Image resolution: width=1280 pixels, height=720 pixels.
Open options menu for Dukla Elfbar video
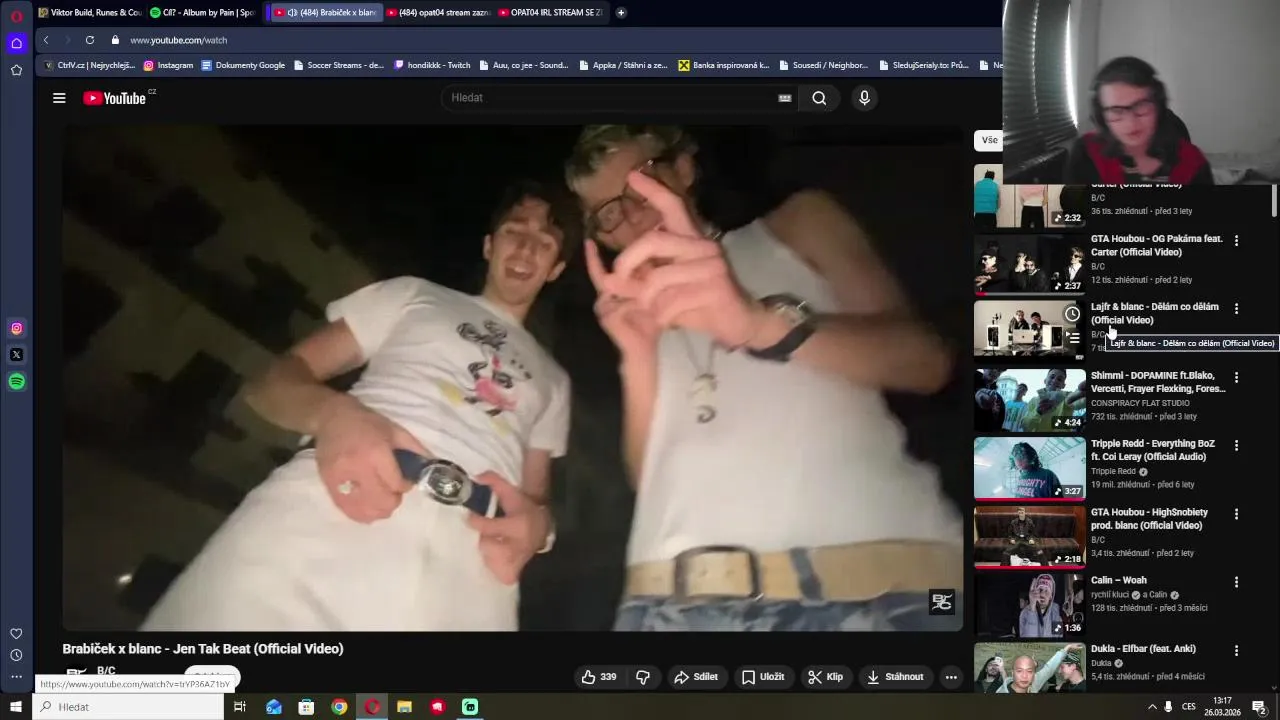pyautogui.click(x=1236, y=651)
